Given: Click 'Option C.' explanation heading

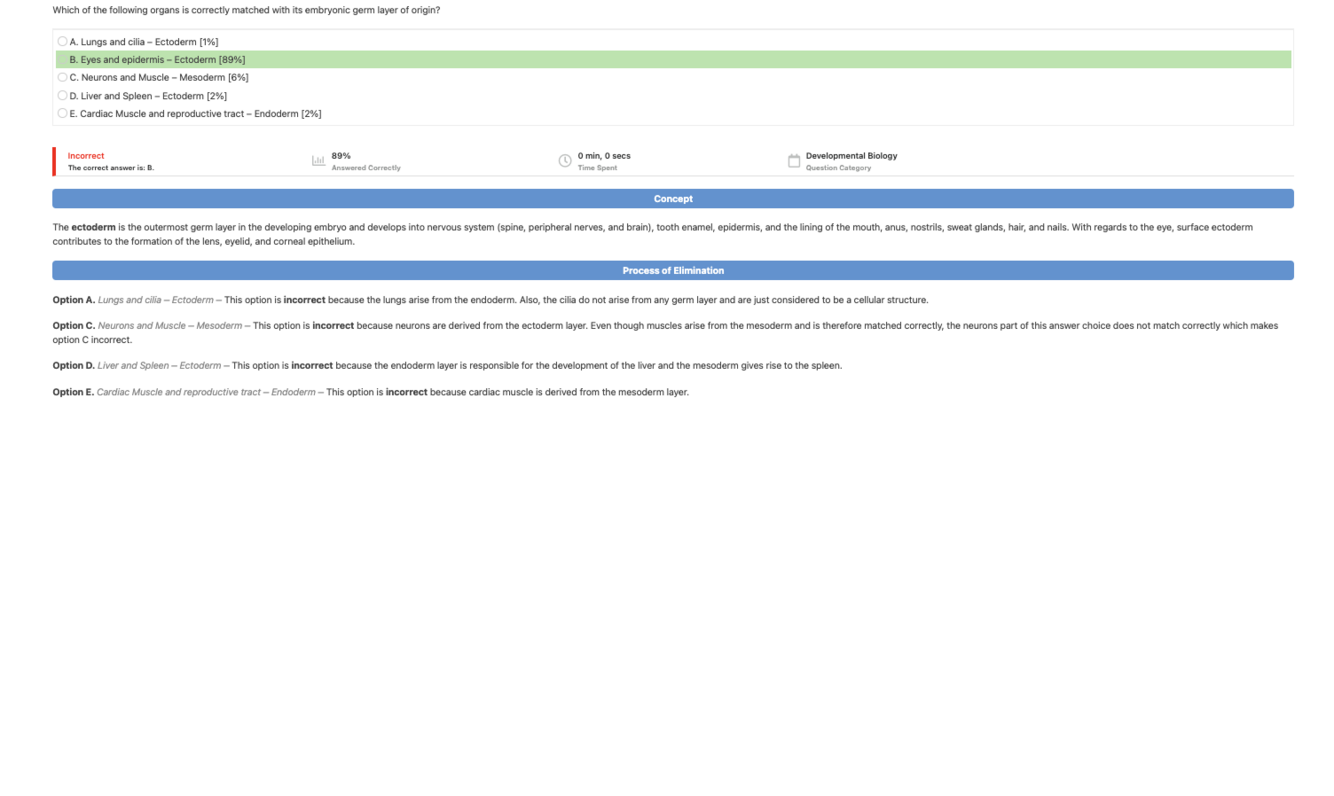Looking at the screenshot, I should [x=74, y=326].
